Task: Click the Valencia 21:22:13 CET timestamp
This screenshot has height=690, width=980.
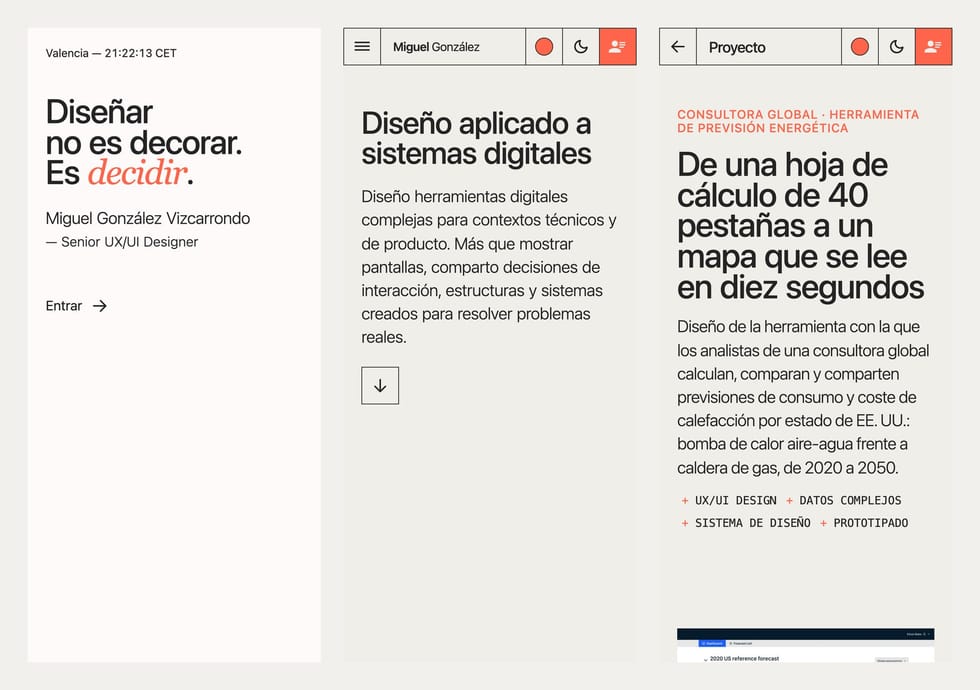Action: point(111,53)
